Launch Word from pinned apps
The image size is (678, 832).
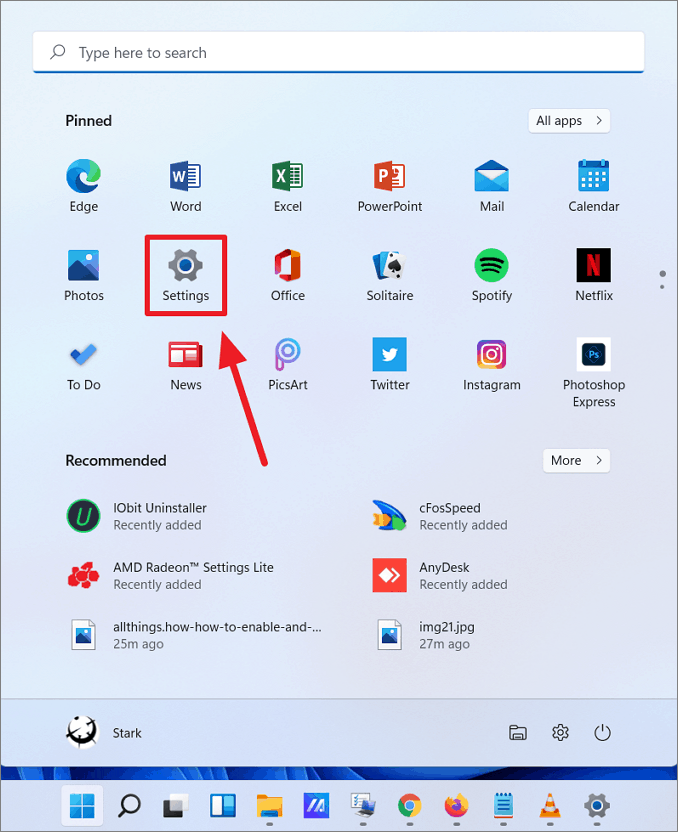pyautogui.click(x=185, y=186)
